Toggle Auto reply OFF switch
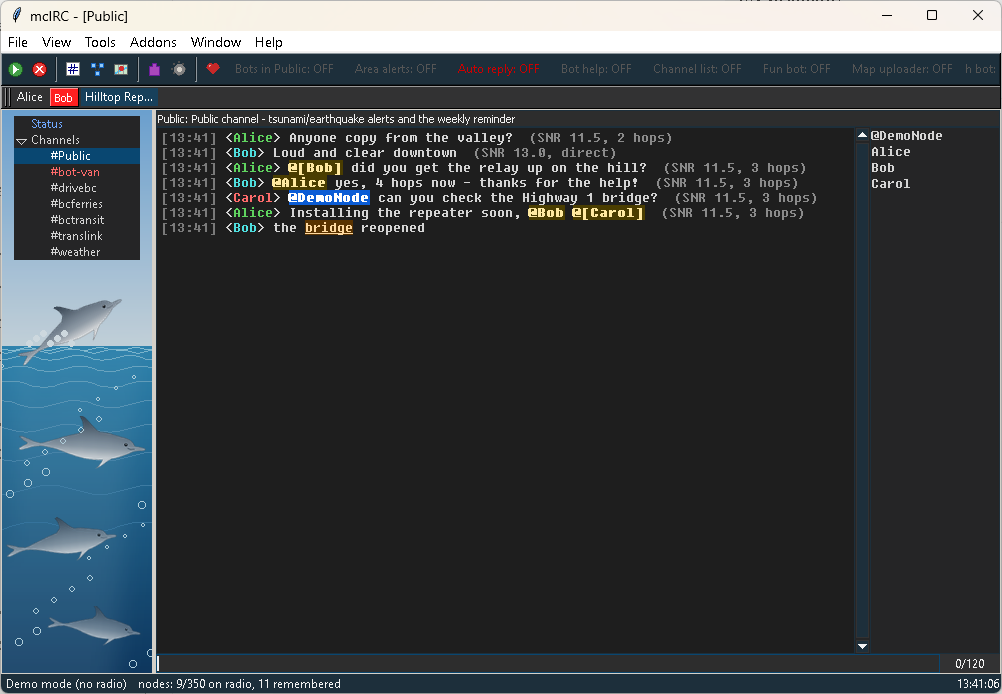This screenshot has height=694, width=1002. click(498, 68)
